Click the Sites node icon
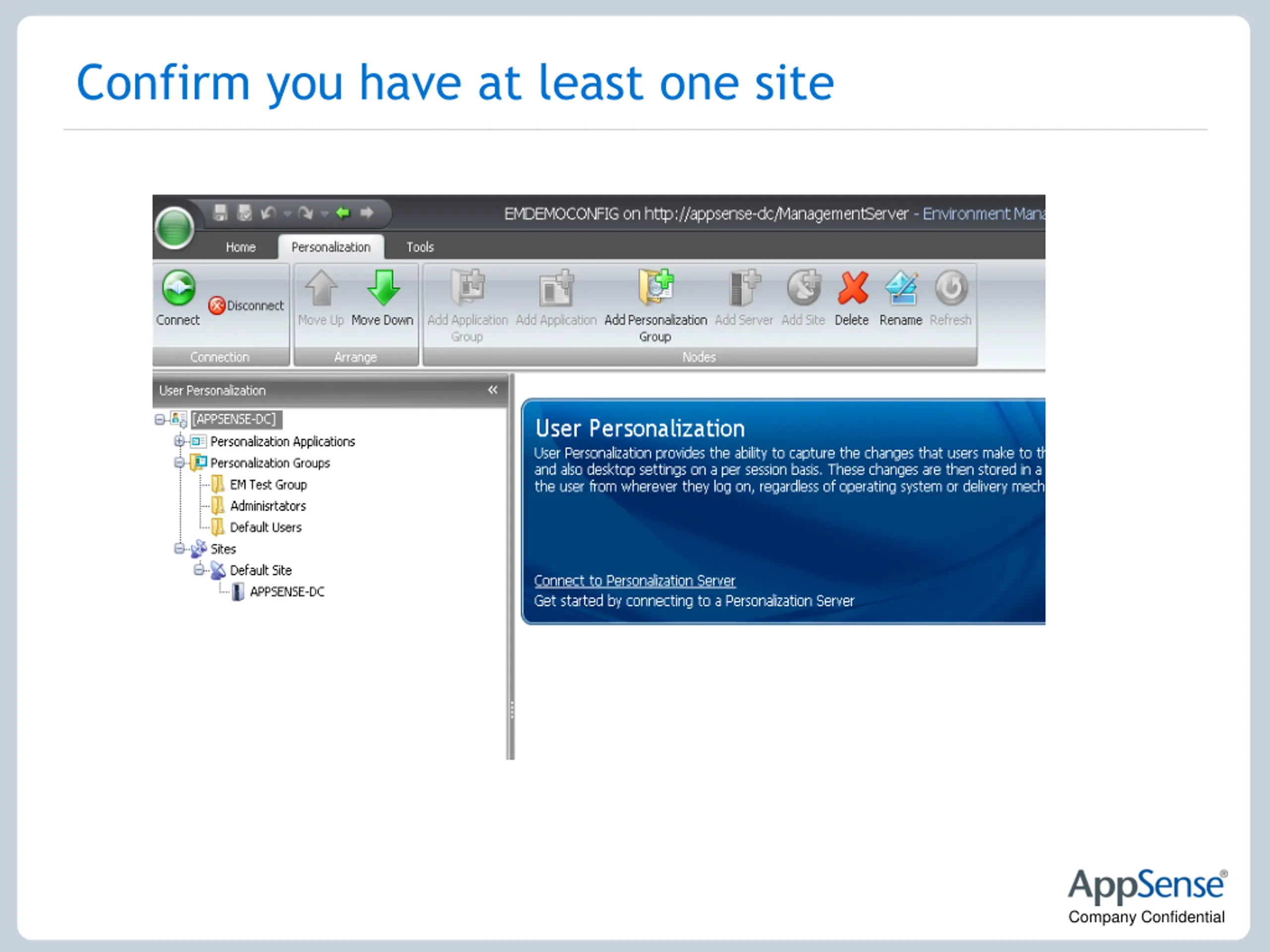The height and width of the screenshot is (952, 1270). pyautogui.click(x=198, y=548)
